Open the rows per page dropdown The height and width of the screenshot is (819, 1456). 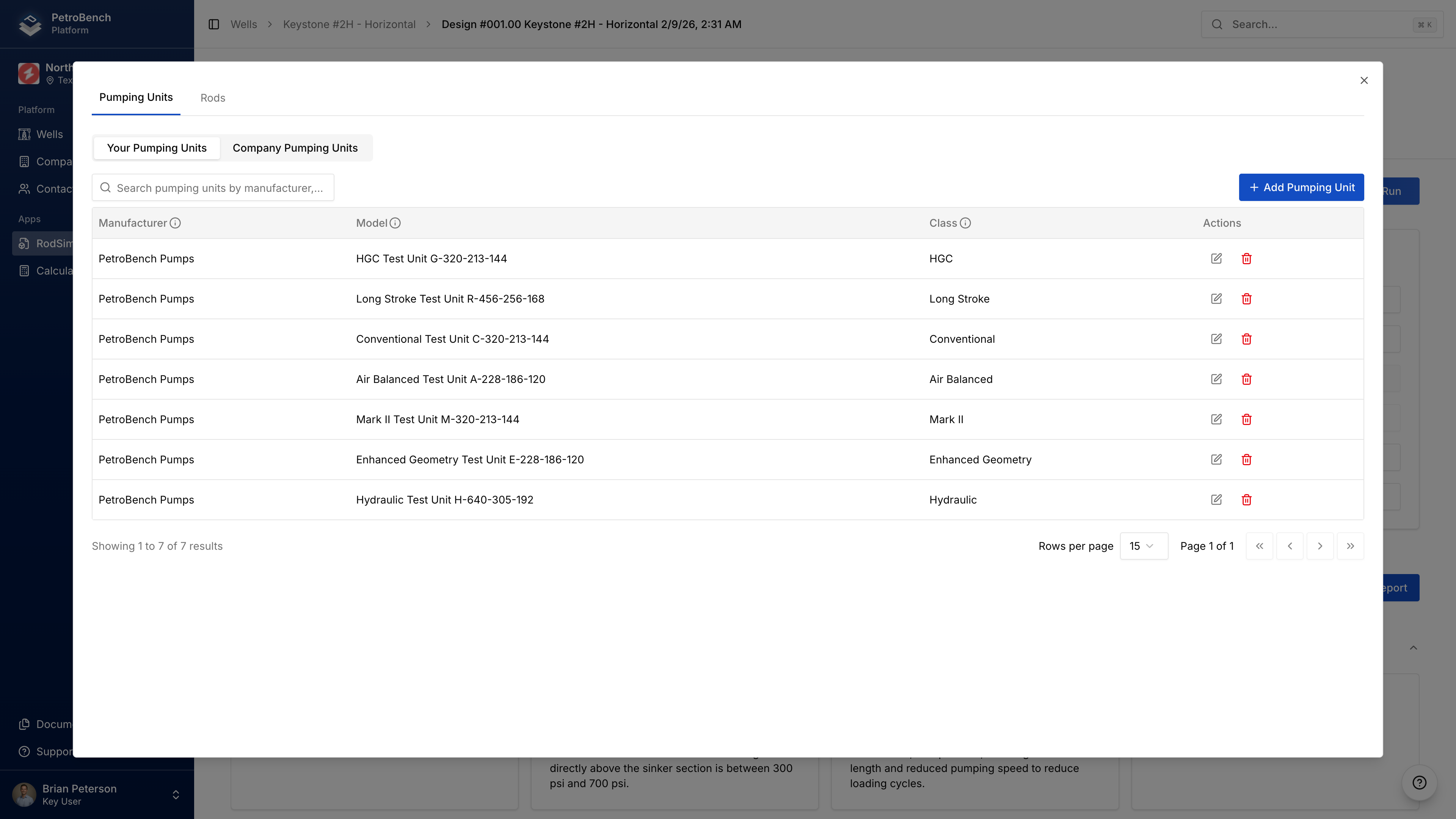pos(1144,546)
